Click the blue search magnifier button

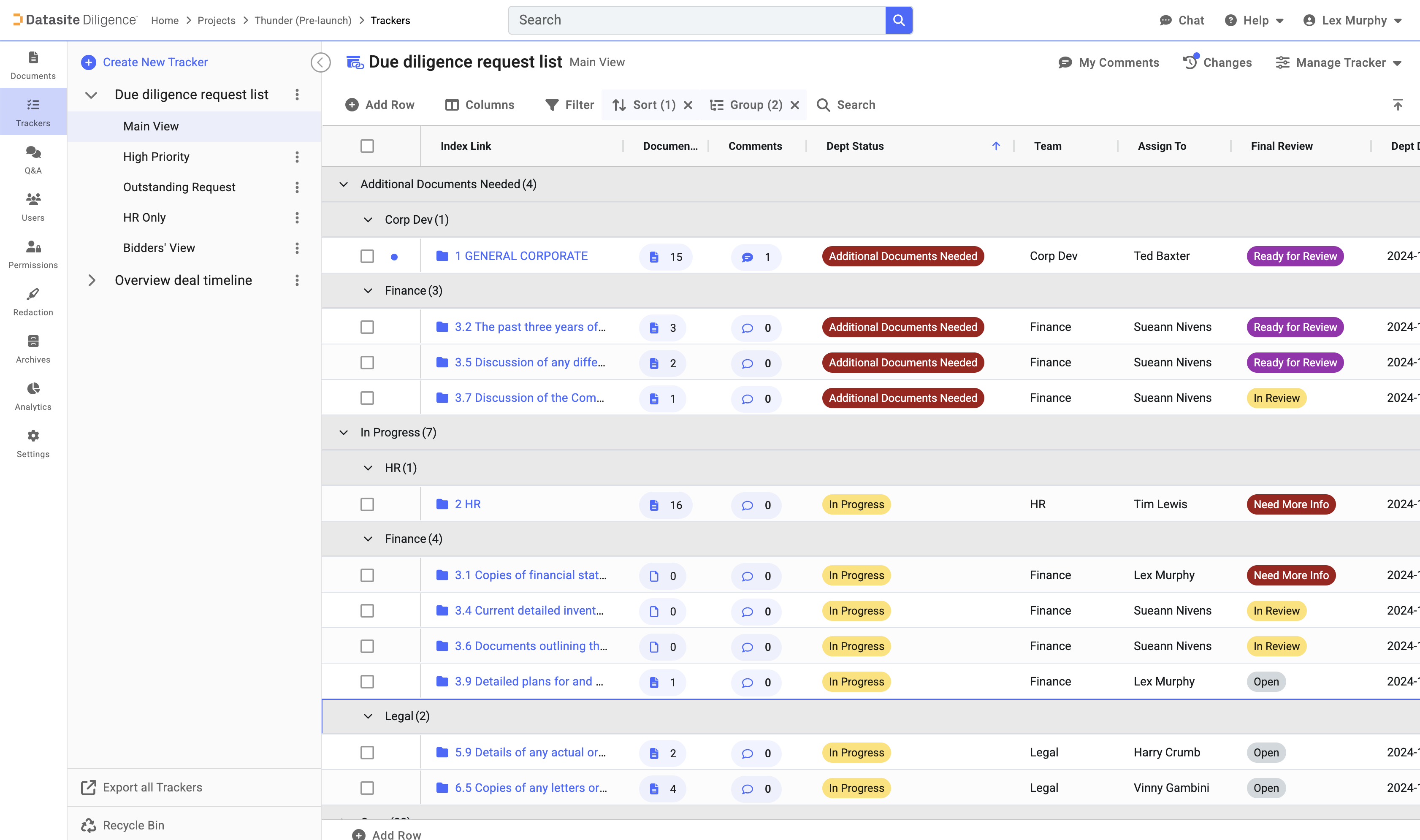pyautogui.click(x=898, y=20)
